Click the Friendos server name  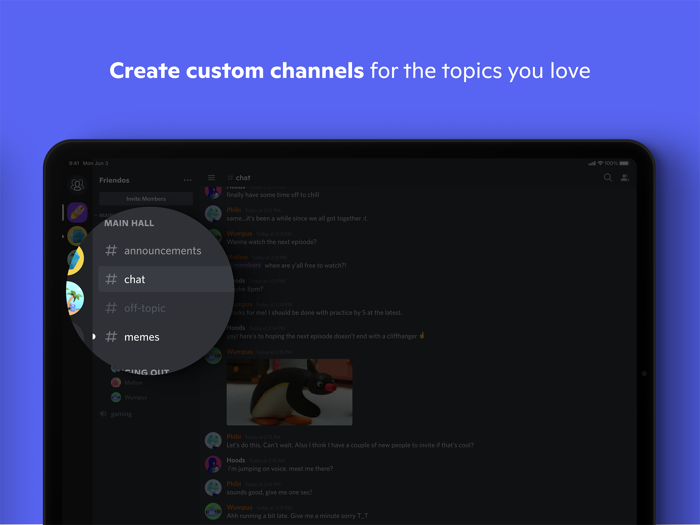pyautogui.click(x=114, y=180)
